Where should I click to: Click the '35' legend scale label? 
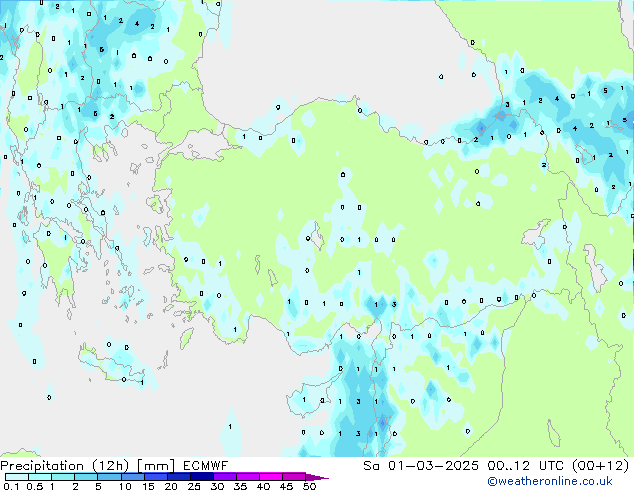point(240,486)
